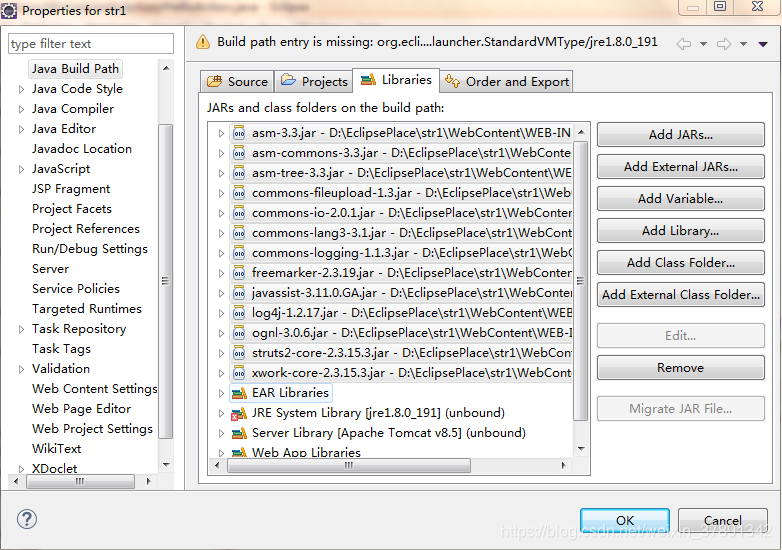Click the Add External JARs... button

[680, 167]
